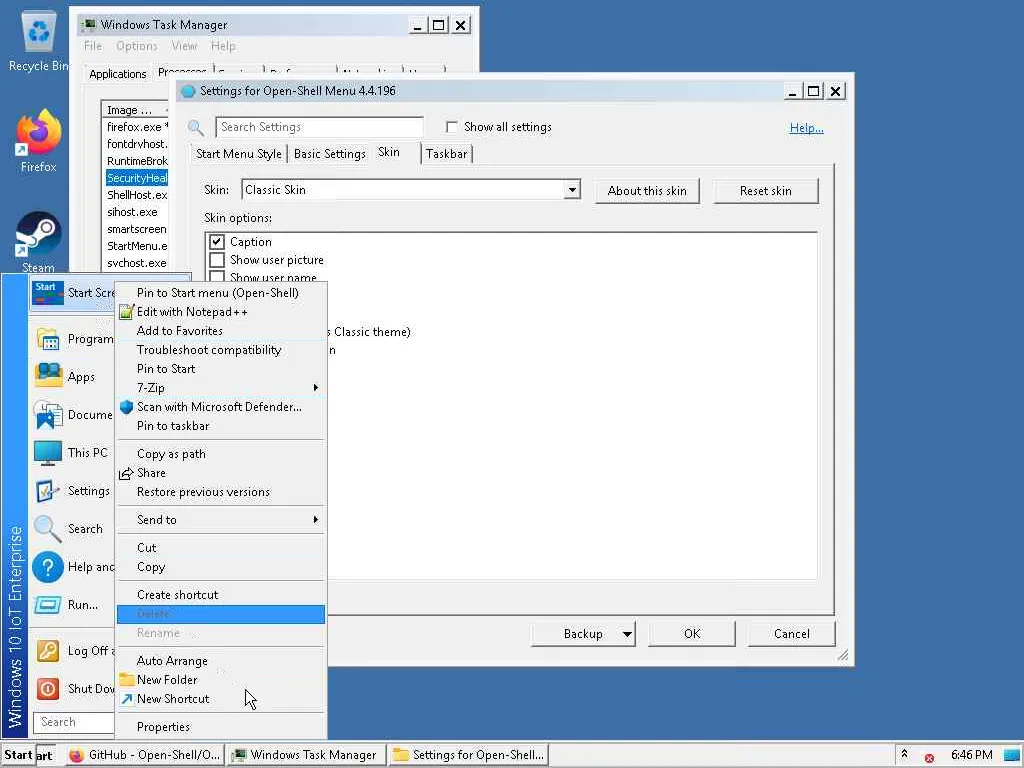Open the Help question mark icon

(48, 567)
